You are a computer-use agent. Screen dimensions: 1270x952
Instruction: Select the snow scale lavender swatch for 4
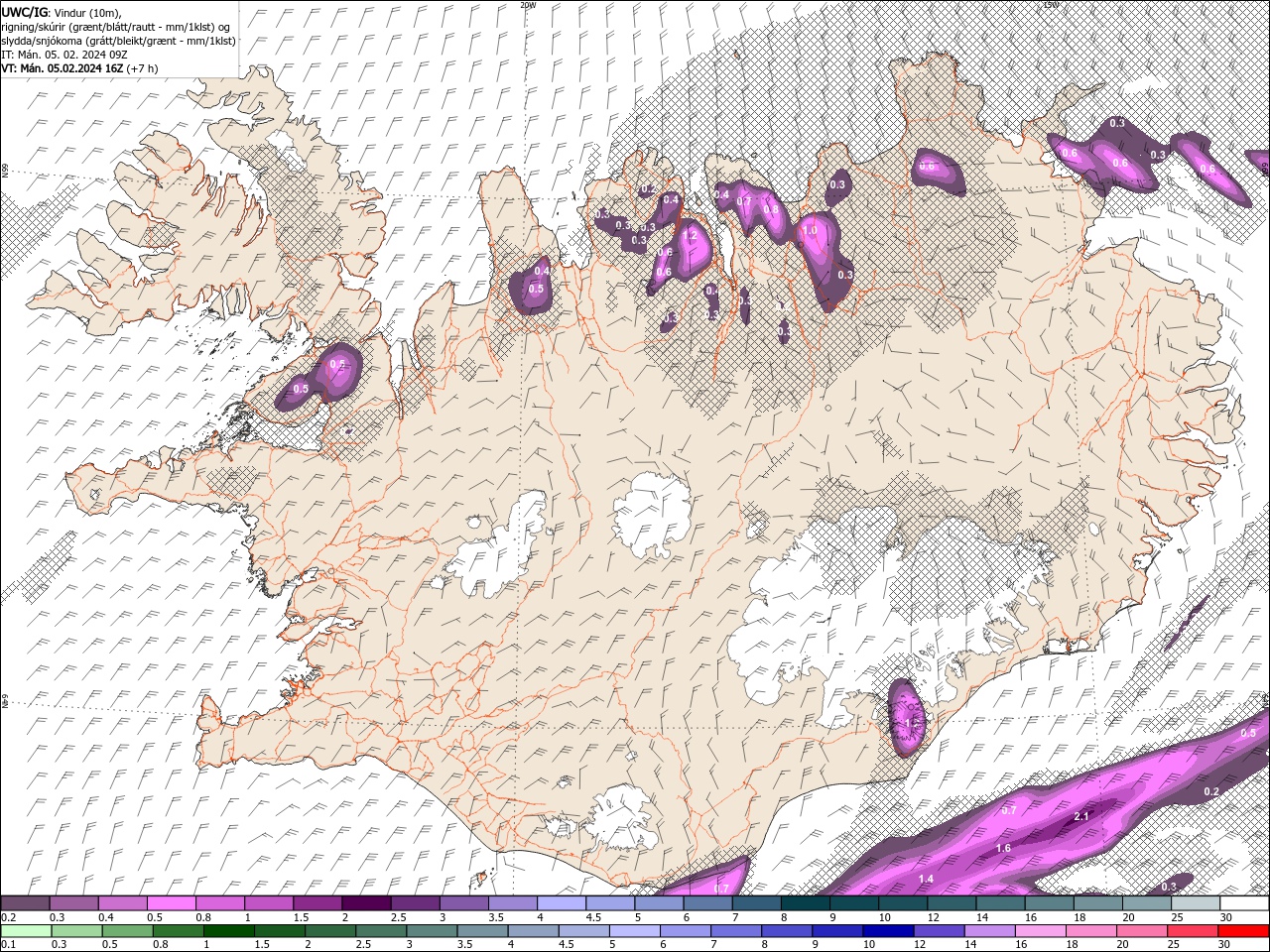click(563, 903)
